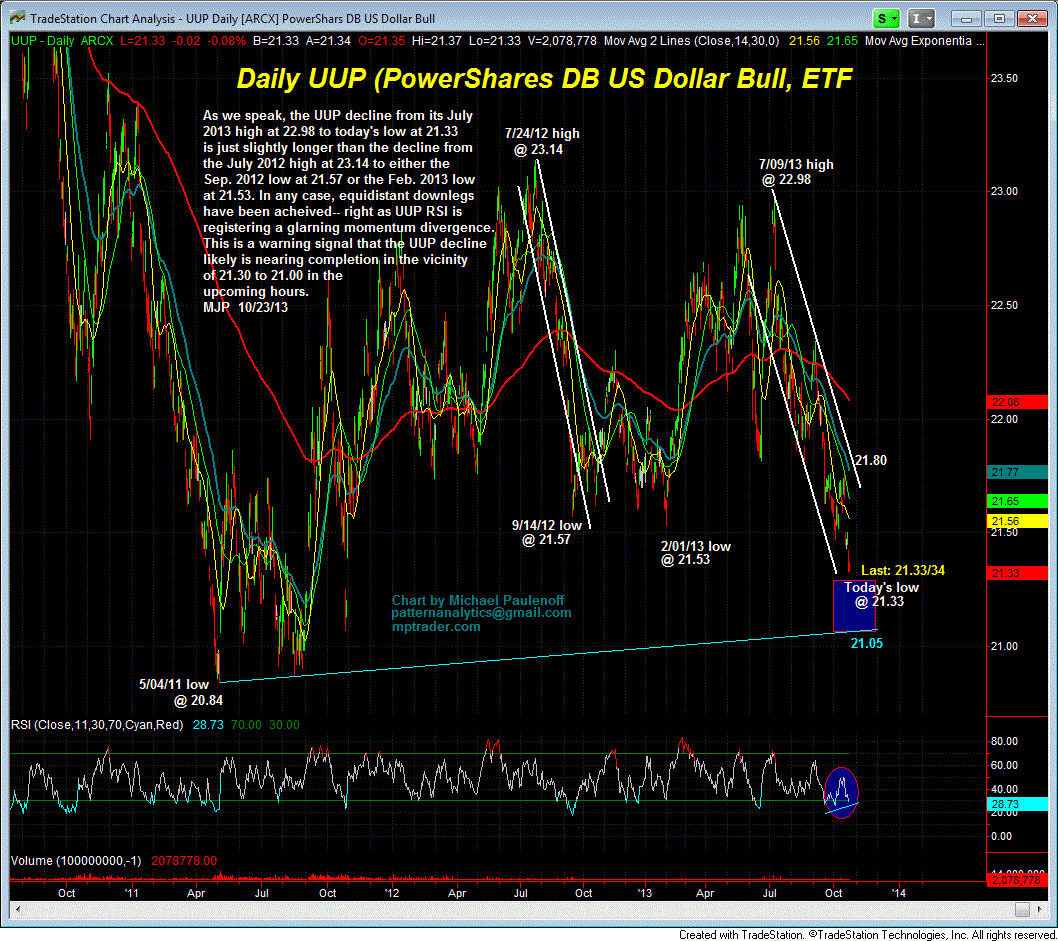This screenshot has height=941, width=1058.
Task: Close the TradeStation Chart Analysis window
Action: click(1032, 19)
